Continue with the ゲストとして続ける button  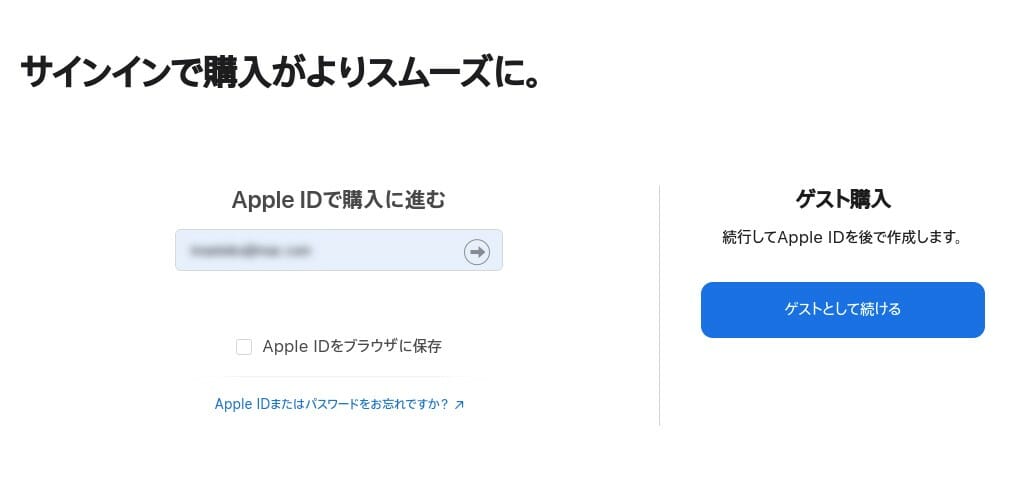click(x=842, y=310)
